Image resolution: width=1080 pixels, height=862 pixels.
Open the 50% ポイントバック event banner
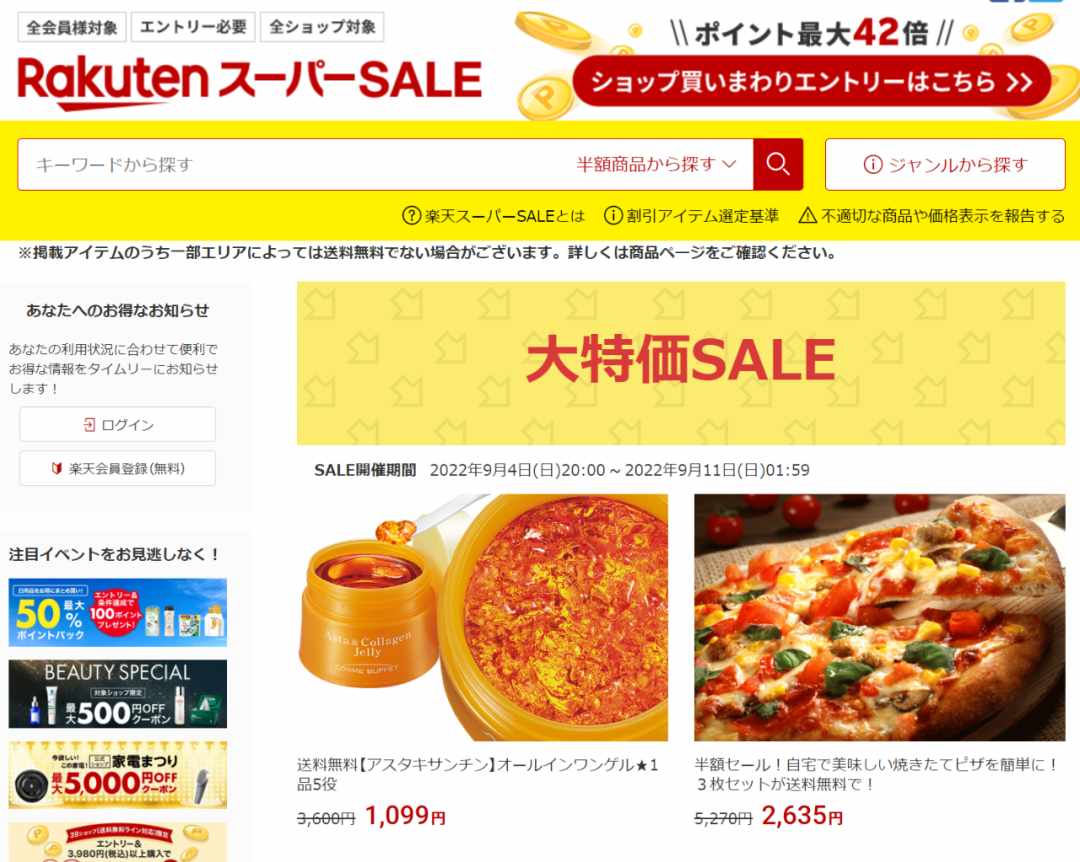point(118,613)
